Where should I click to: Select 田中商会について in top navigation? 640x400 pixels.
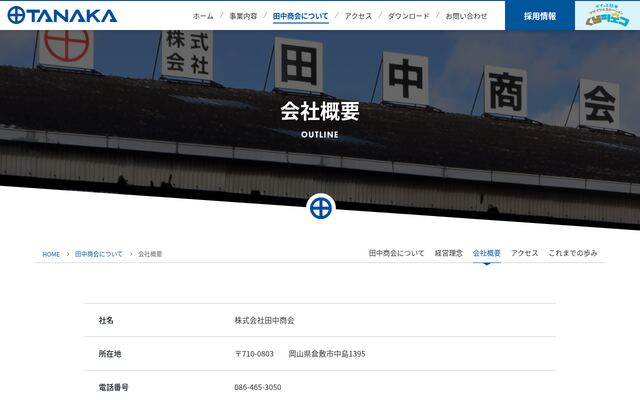click(300, 16)
